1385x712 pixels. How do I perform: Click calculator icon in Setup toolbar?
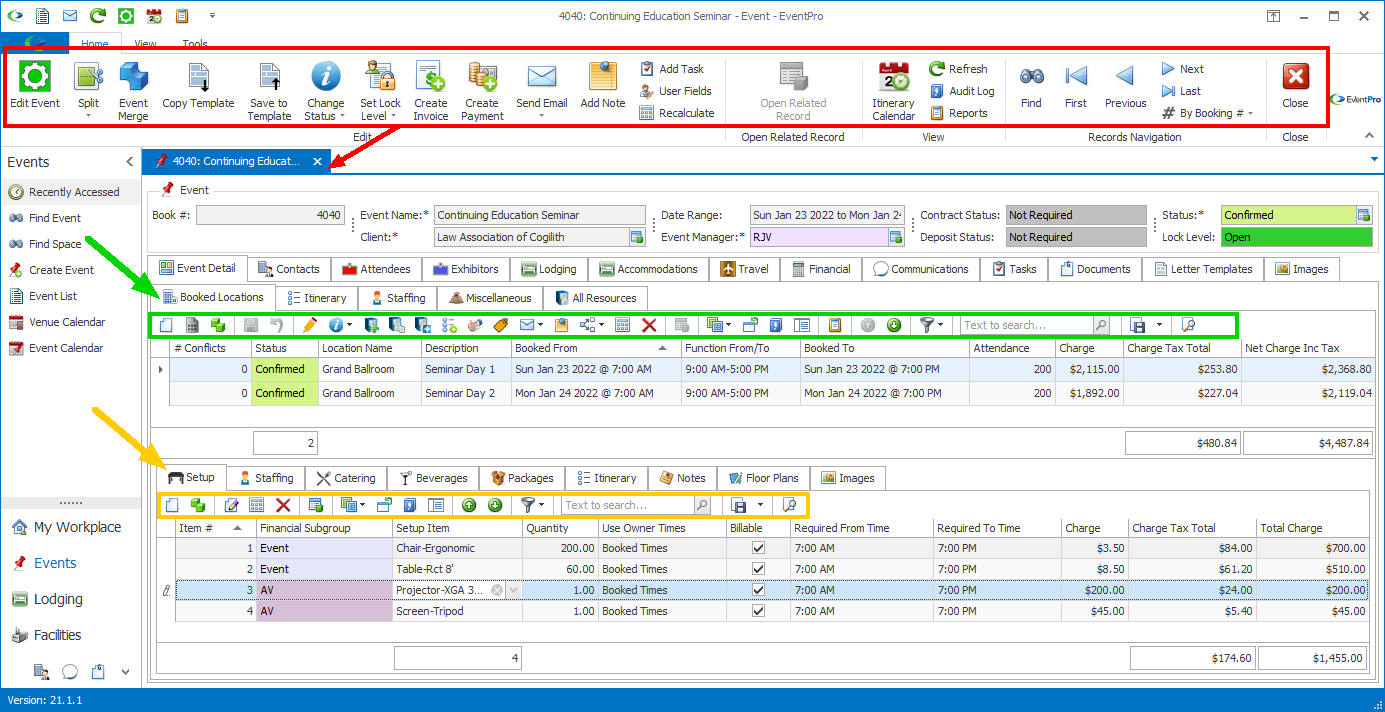[x=256, y=505]
